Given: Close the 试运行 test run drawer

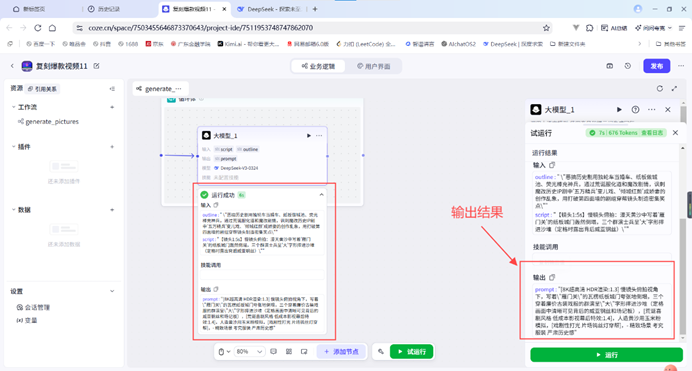Looking at the screenshot, I should (675, 133).
